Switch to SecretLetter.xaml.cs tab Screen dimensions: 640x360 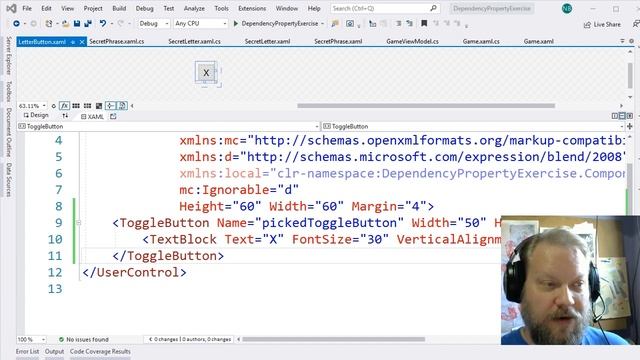tap(194, 41)
